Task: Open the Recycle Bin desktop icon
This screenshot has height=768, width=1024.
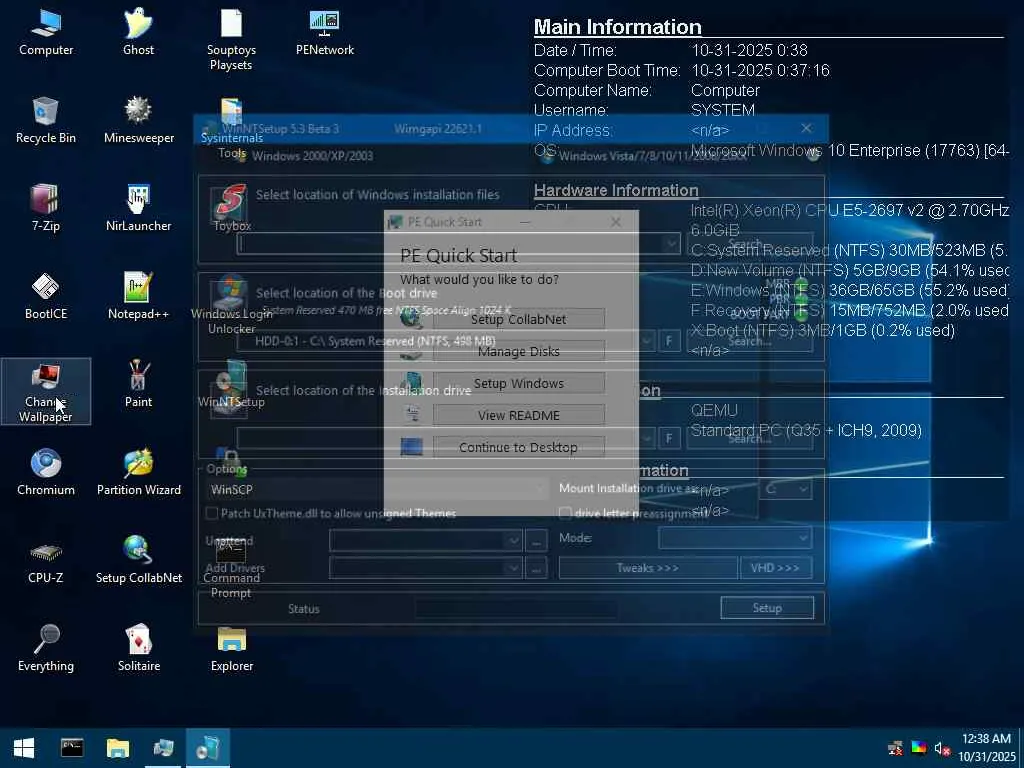Action: point(46,121)
